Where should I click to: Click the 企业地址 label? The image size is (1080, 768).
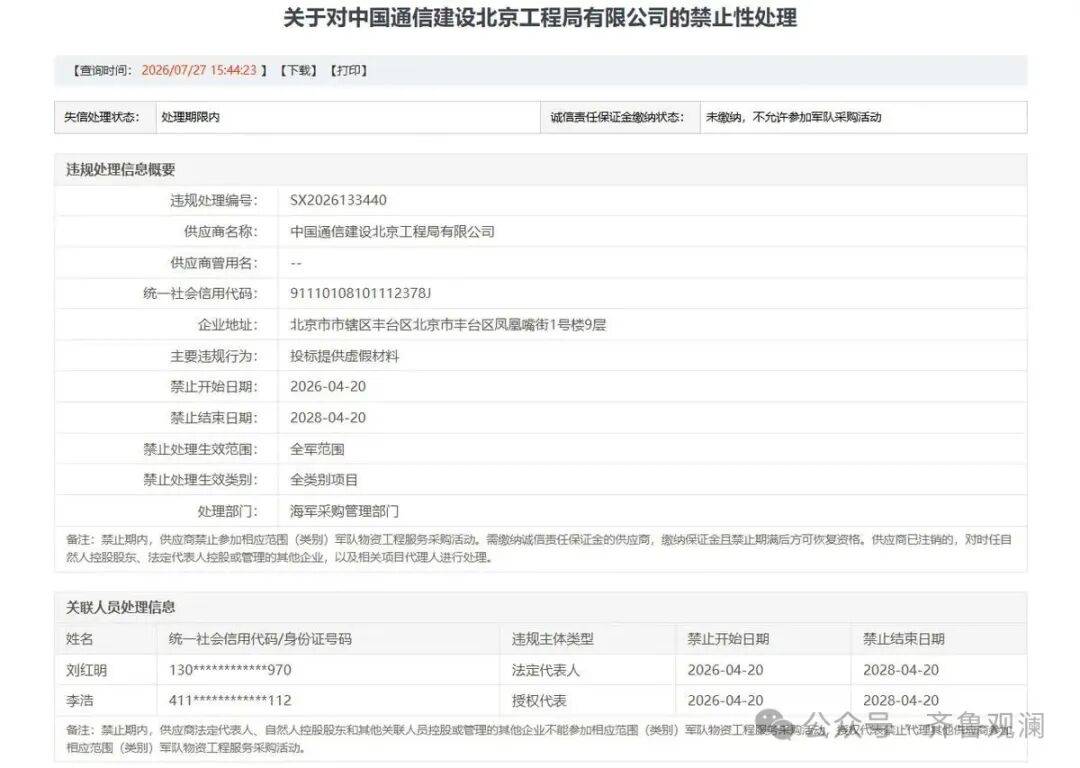pyautogui.click(x=227, y=325)
